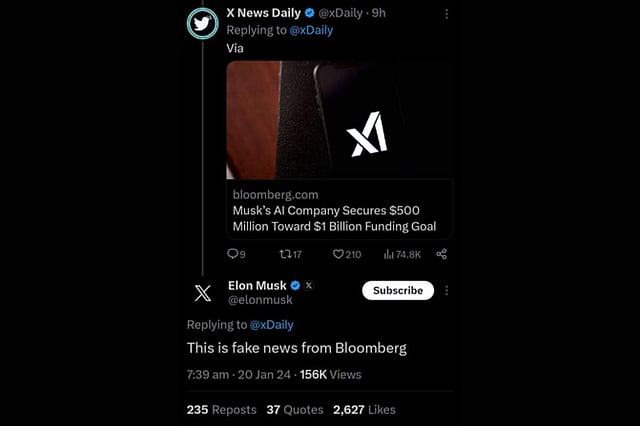Screen dimensions: 640x426
Task: Open the Bloomberg article headline card
Action: click(x=338, y=210)
